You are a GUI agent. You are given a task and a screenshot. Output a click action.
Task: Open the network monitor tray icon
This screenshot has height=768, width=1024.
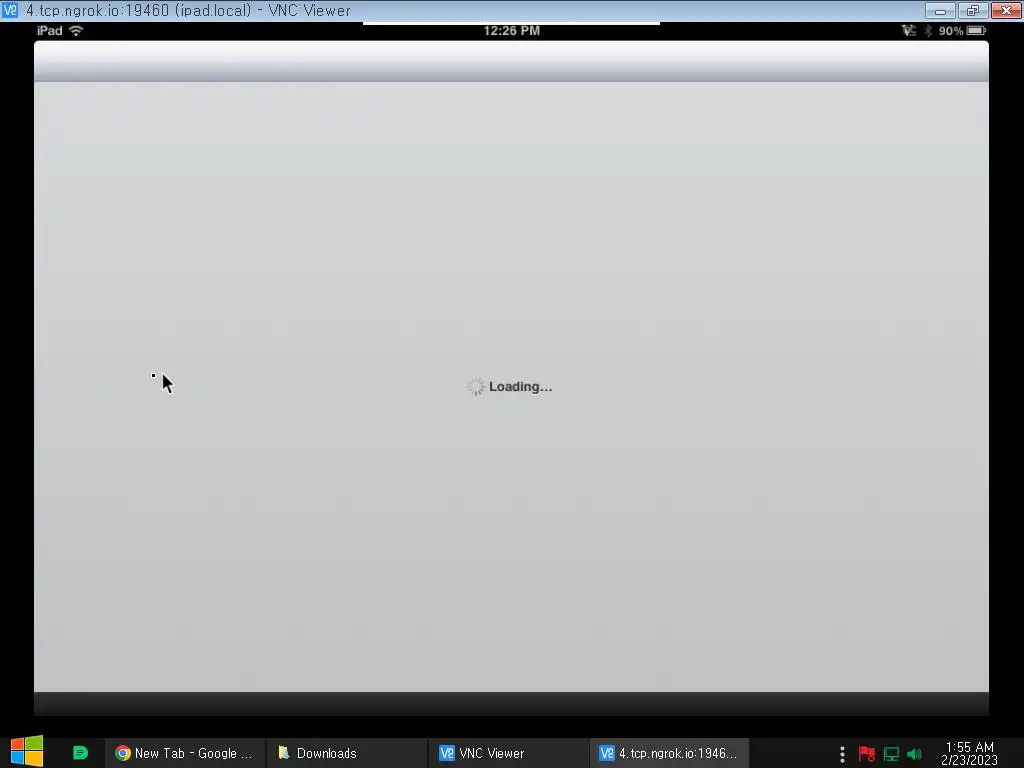891,754
